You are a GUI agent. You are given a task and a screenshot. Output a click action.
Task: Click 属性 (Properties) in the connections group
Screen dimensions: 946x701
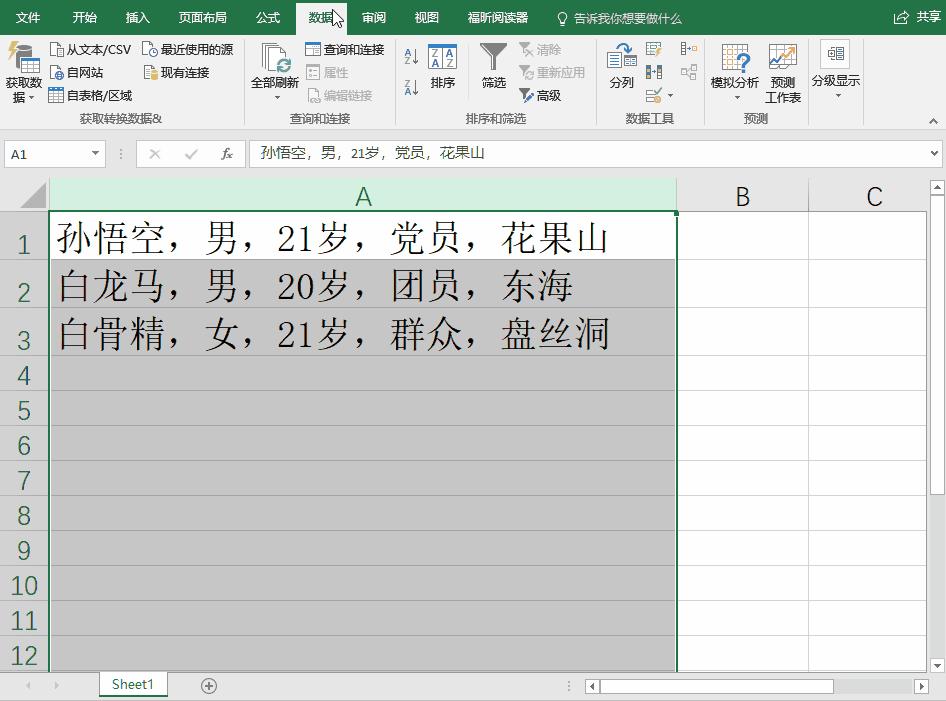coord(327,72)
